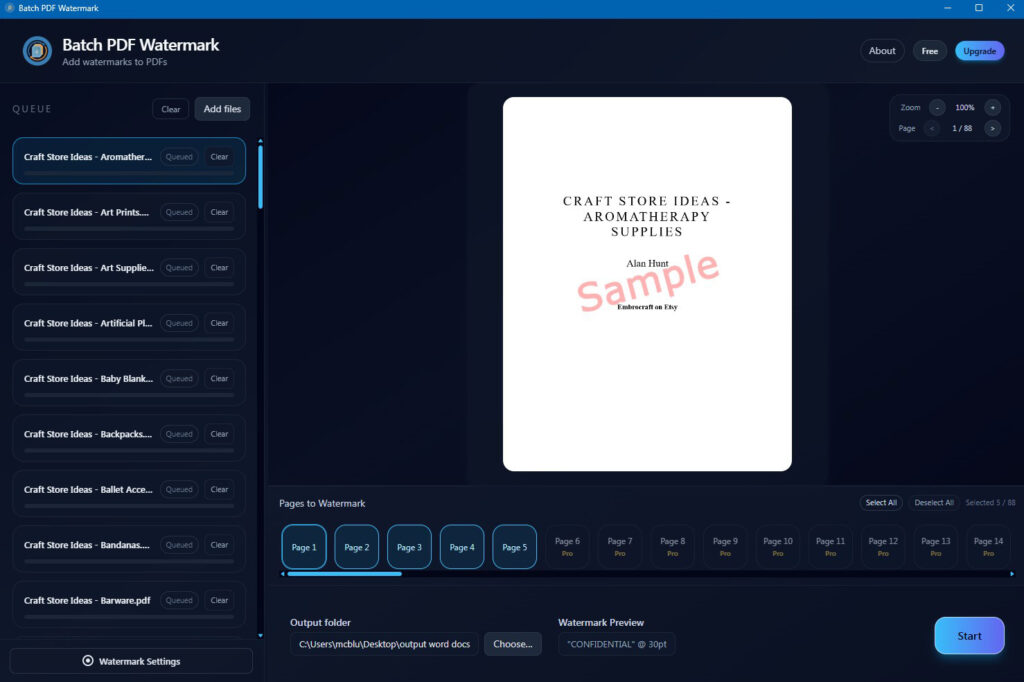Click the Queued status of Art Prints
Viewport: 1024px width, 682px height.
click(x=179, y=212)
